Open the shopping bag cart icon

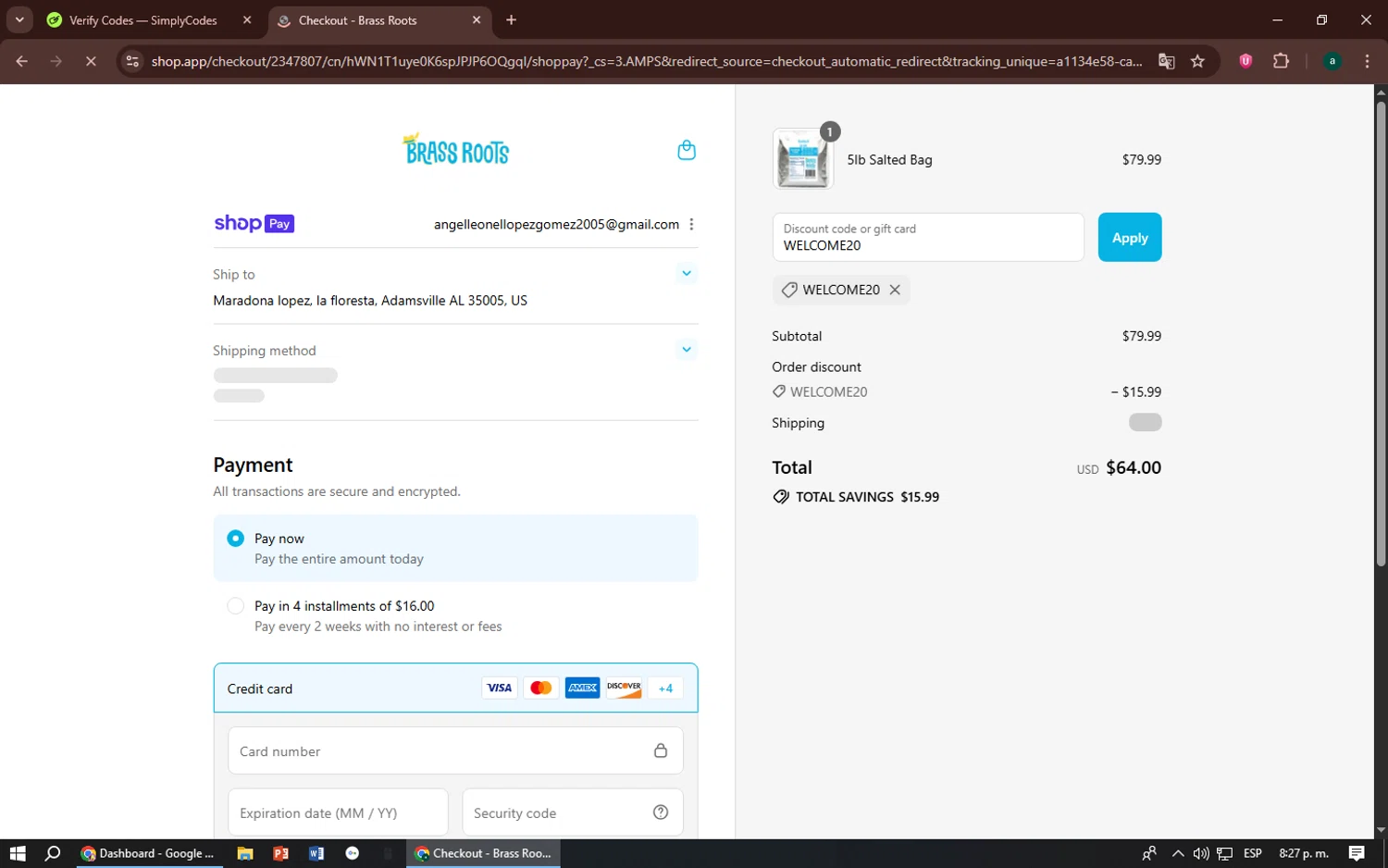pos(687,150)
